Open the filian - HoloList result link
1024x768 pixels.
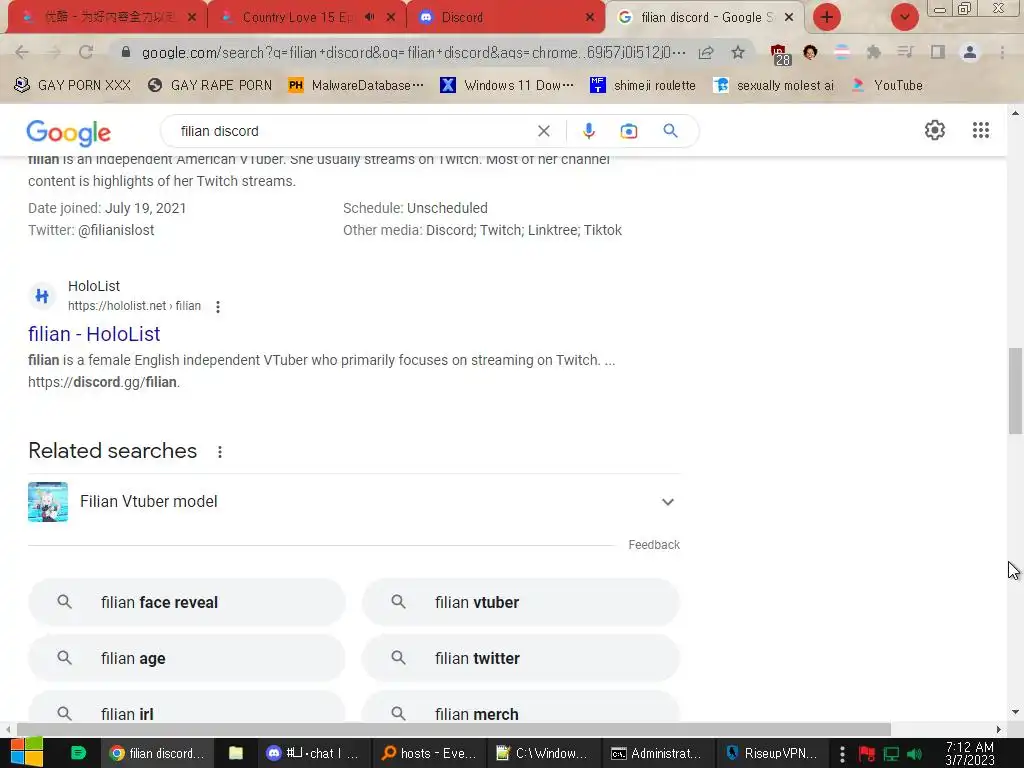(94, 334)
